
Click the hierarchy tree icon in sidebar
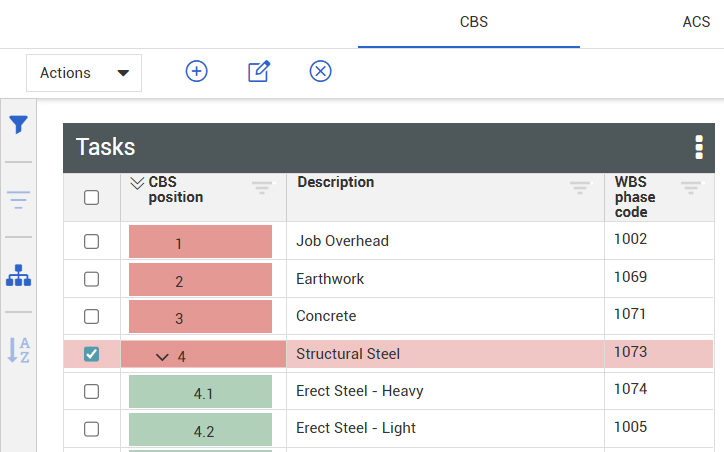(x=18, y=275)
